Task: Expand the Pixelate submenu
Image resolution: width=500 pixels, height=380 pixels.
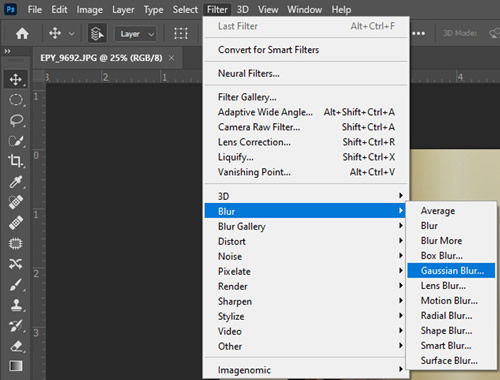Action: (306, 271)
